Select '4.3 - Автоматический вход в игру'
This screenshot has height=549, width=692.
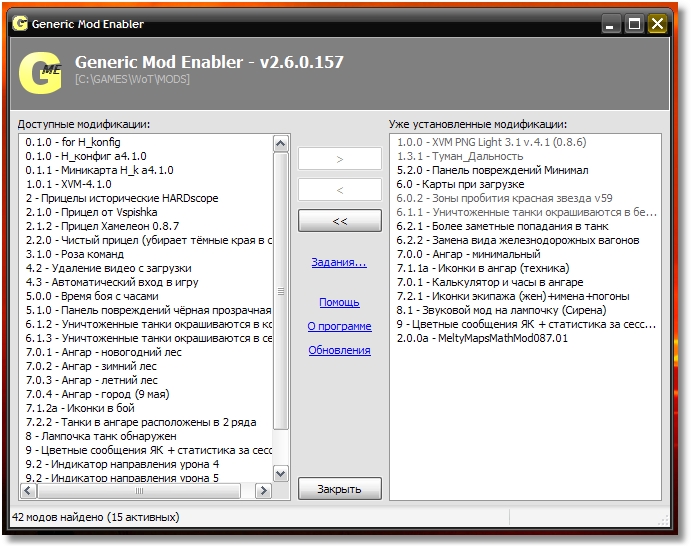coord(112,282)
